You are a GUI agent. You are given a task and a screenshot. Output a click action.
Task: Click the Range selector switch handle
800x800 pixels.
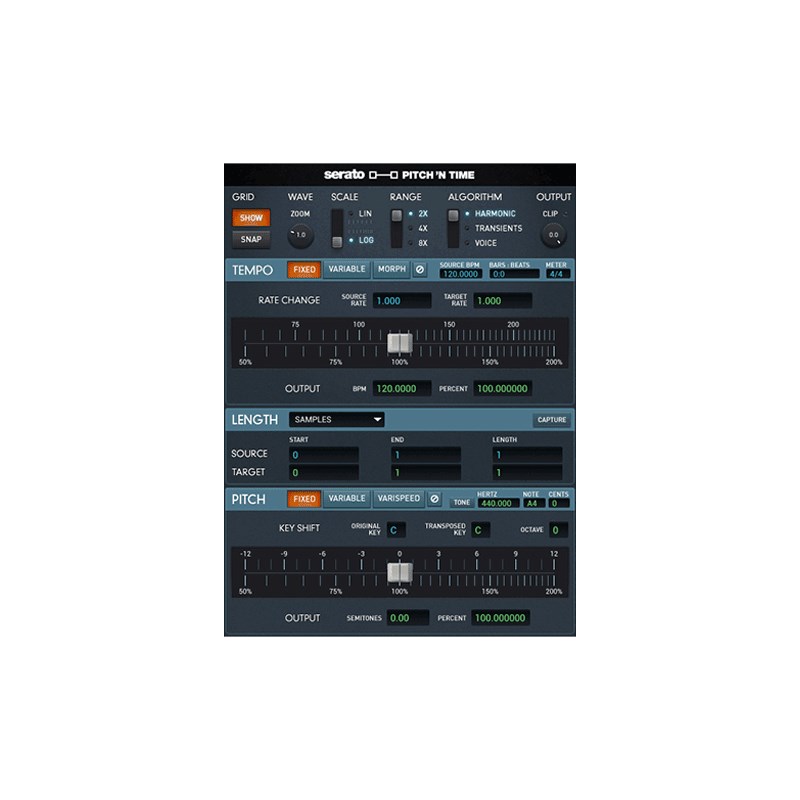[397, 215]
